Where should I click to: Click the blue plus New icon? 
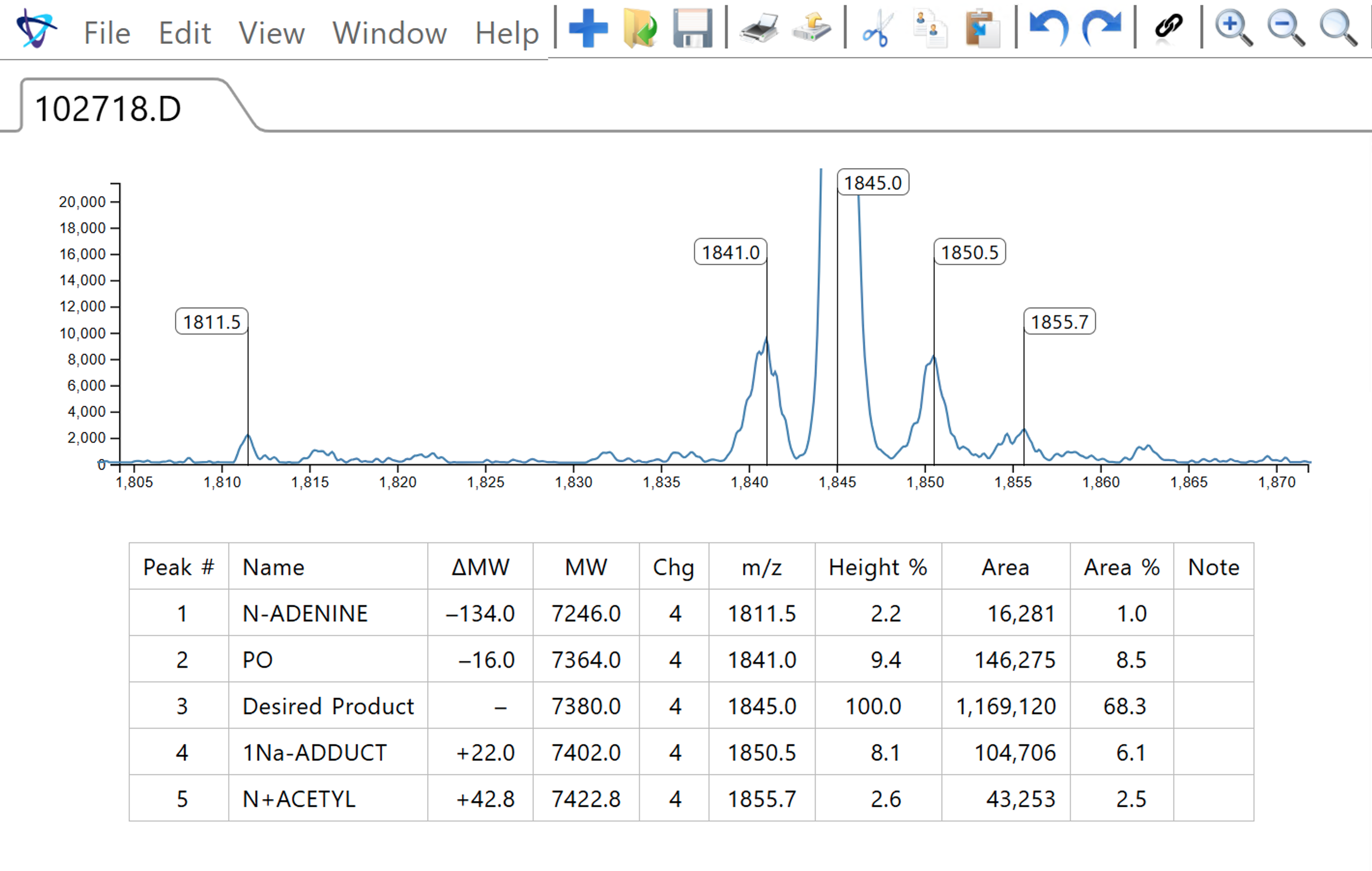tap(588, 29)
